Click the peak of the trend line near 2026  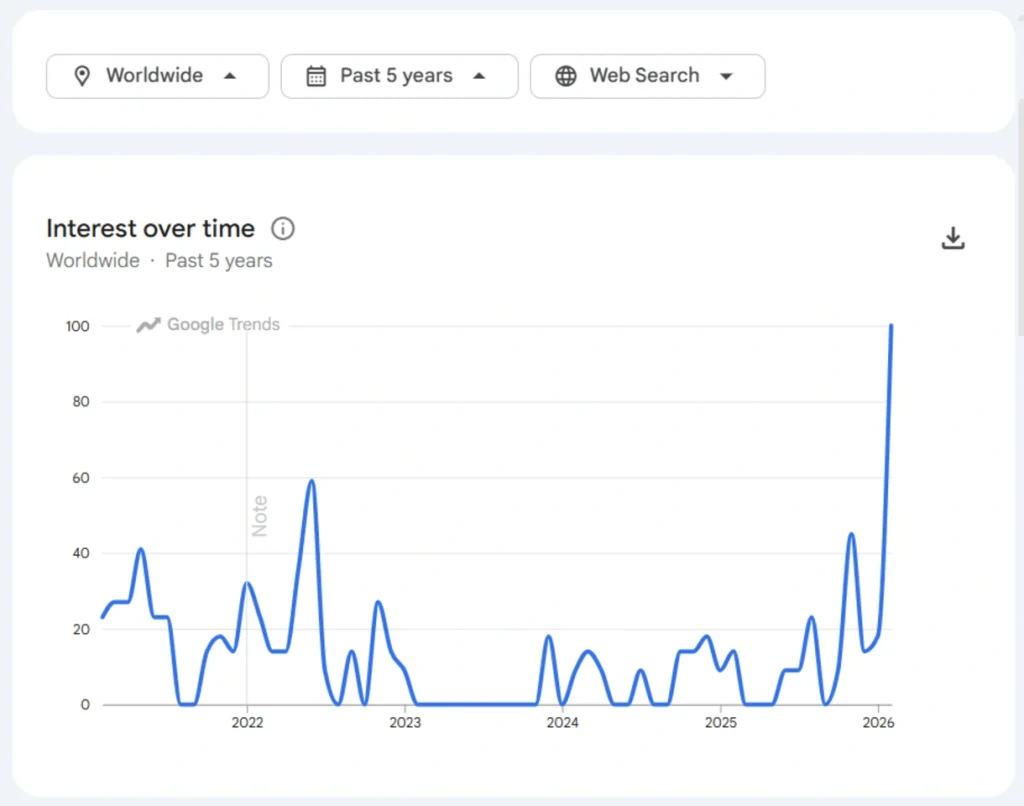tap(890, 326)
